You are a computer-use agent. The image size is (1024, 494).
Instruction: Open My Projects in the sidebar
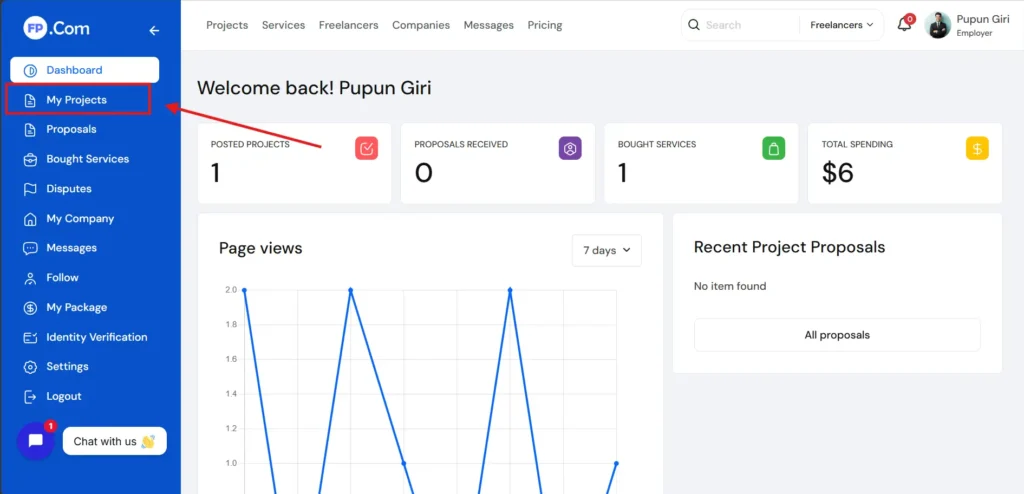coord(76,100)
